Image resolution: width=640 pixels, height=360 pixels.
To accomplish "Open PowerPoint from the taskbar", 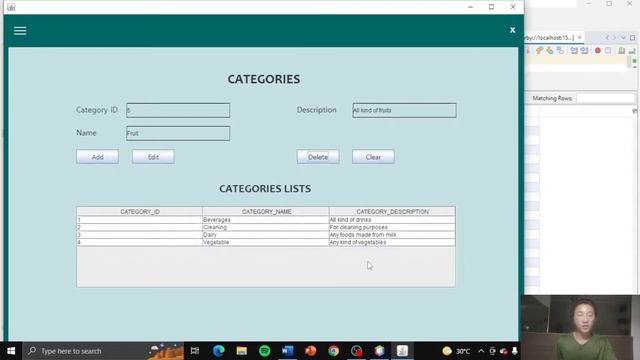I will pos(311,351).
